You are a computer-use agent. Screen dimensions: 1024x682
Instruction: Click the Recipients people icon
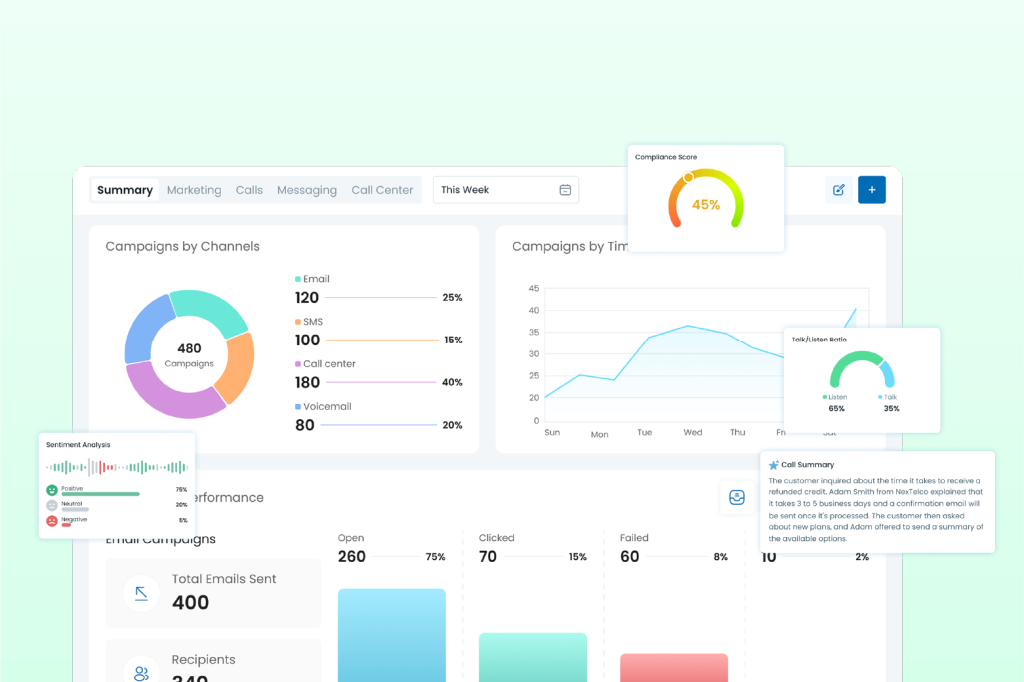pos(141,671)
